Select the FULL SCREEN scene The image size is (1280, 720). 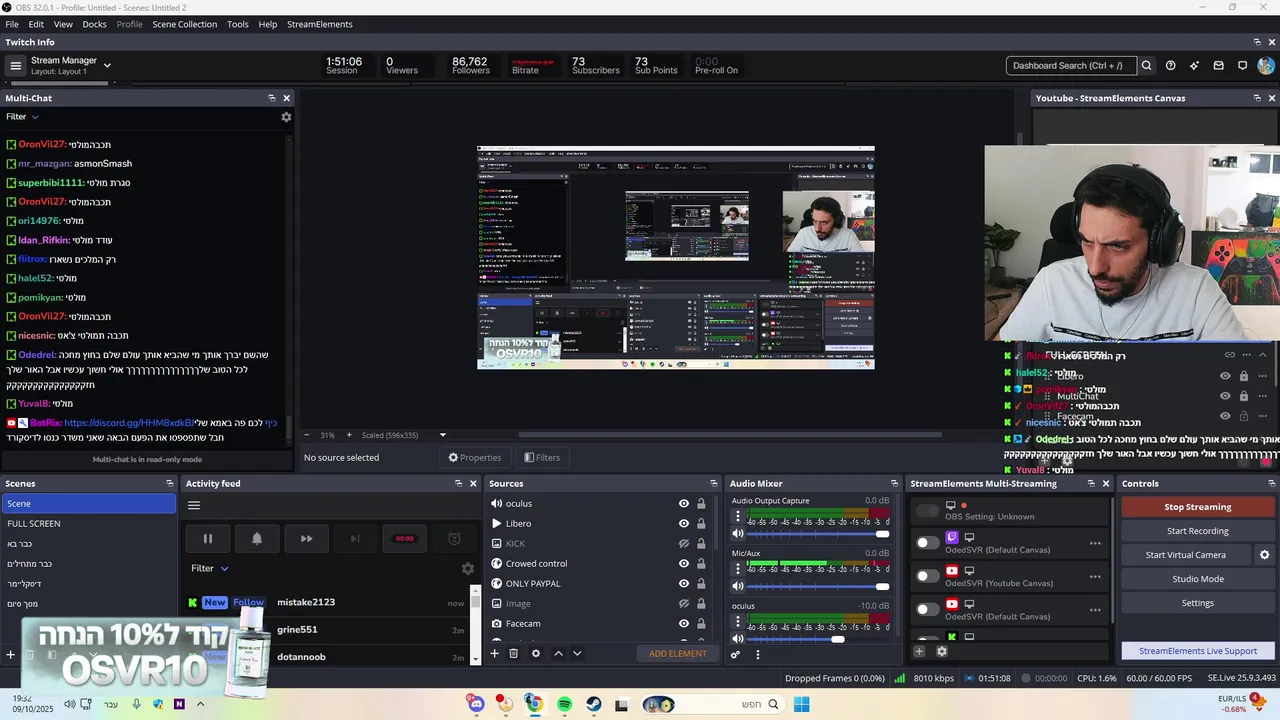[x=89, y=524]
